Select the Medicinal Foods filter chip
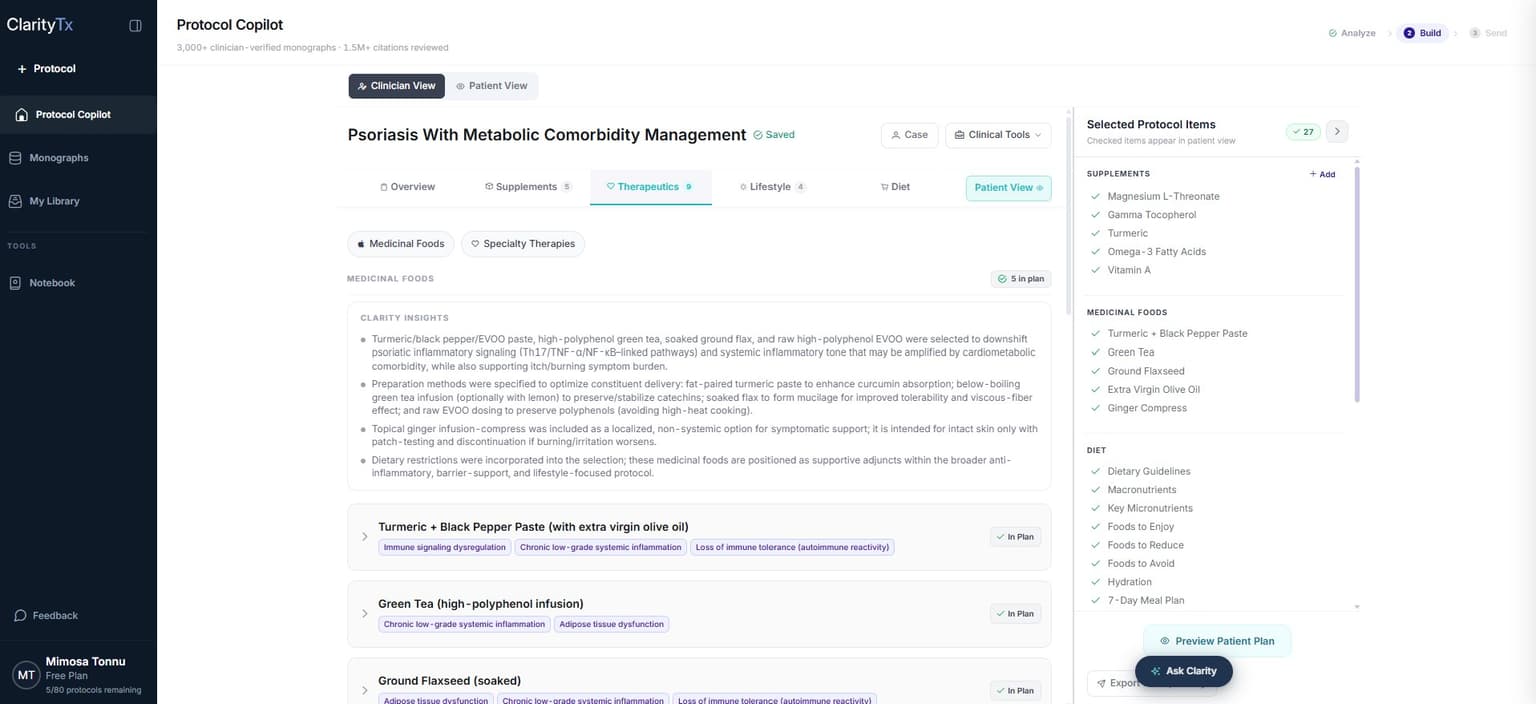Viewport: 1536px width, 704px height. [x=401, y=244]
